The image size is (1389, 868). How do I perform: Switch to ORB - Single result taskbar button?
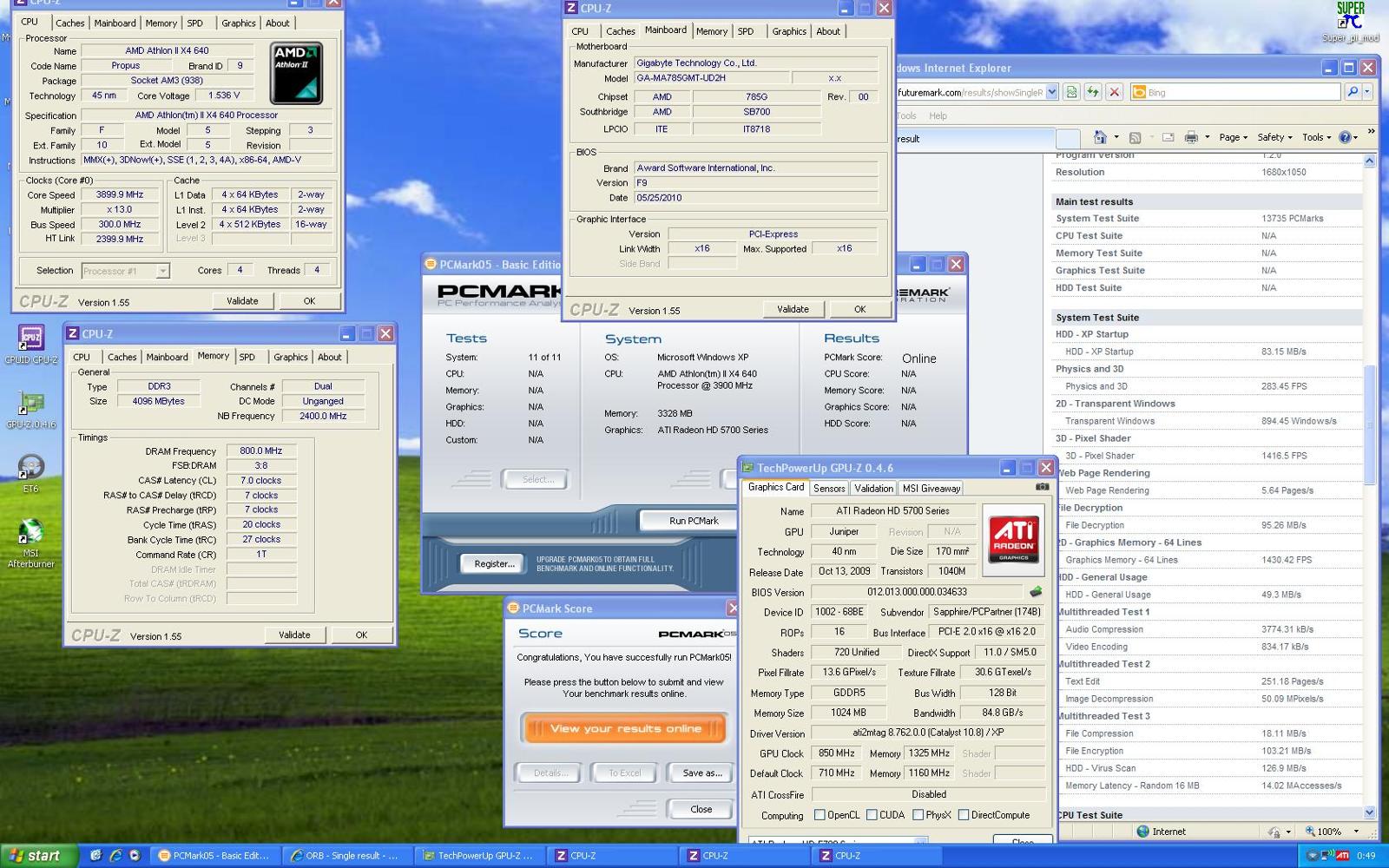(346, 855)
